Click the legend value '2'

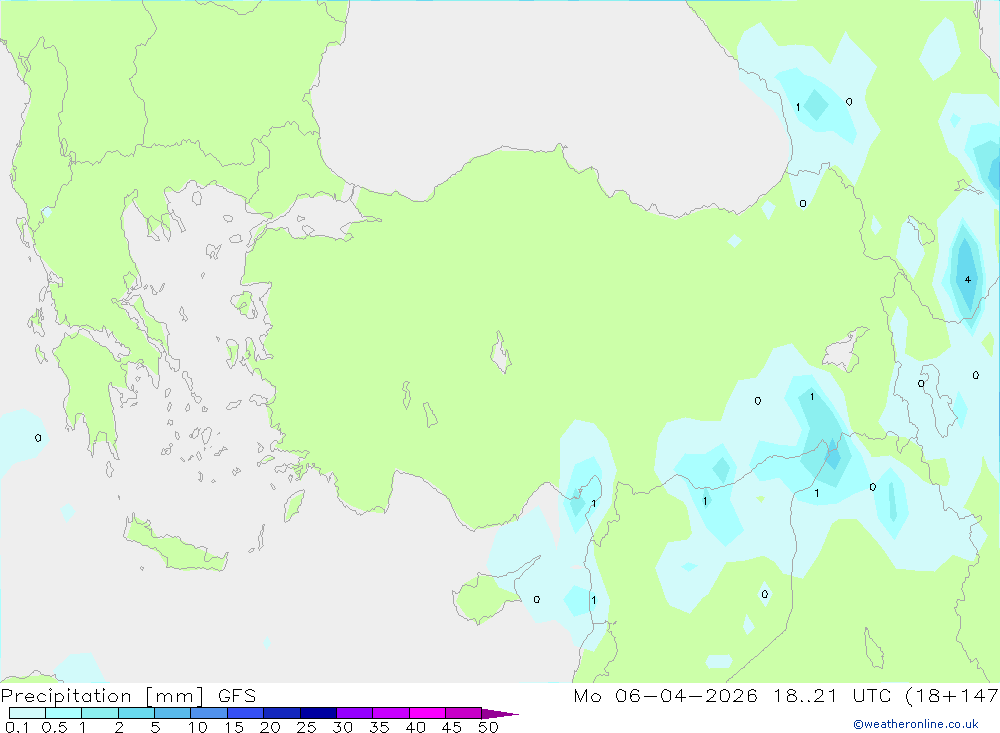[119, 727]
